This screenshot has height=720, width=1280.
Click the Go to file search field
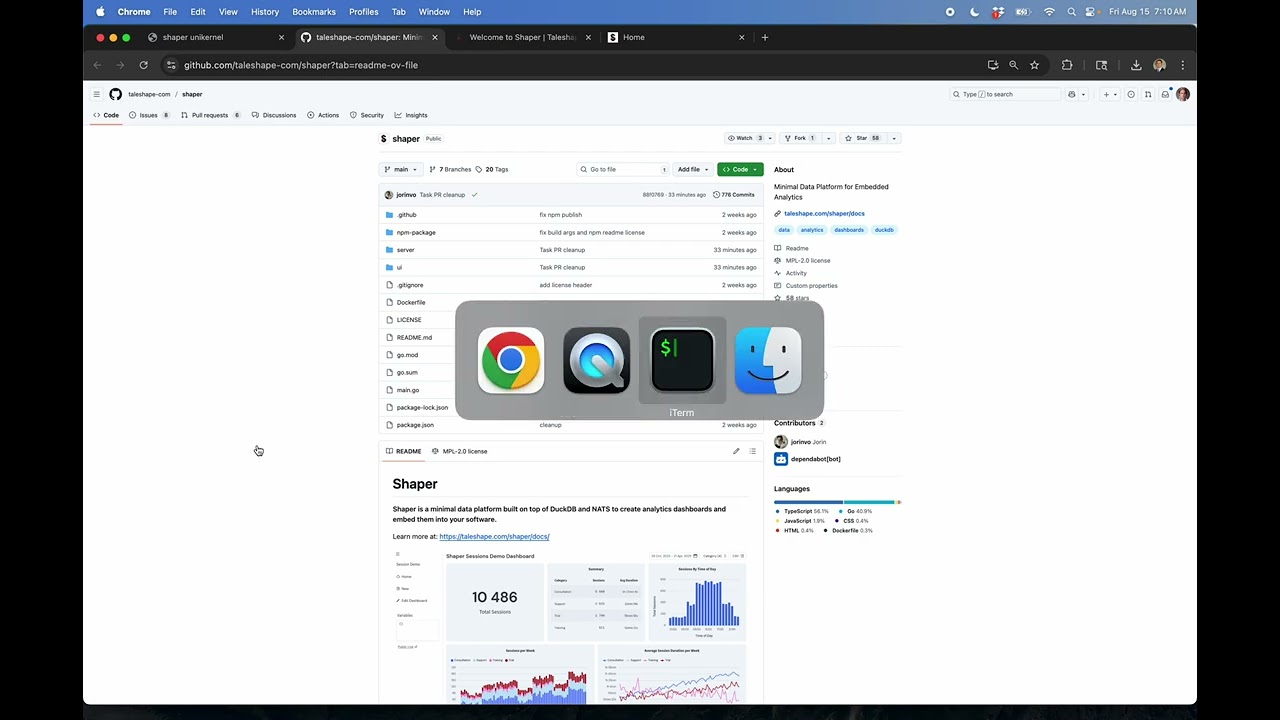point(622,169)
